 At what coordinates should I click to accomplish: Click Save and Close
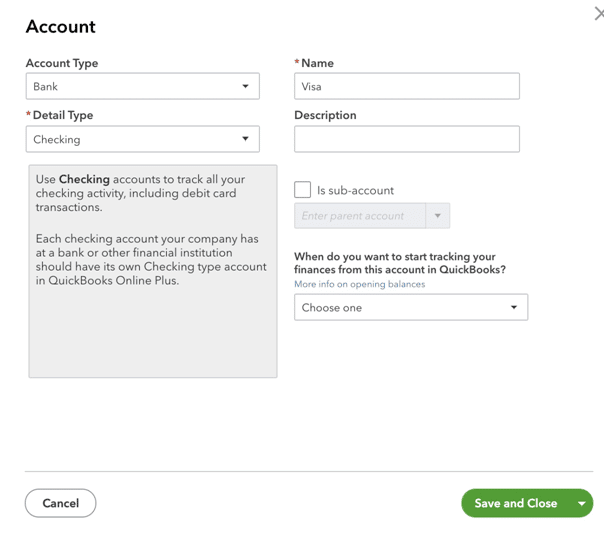516,503
